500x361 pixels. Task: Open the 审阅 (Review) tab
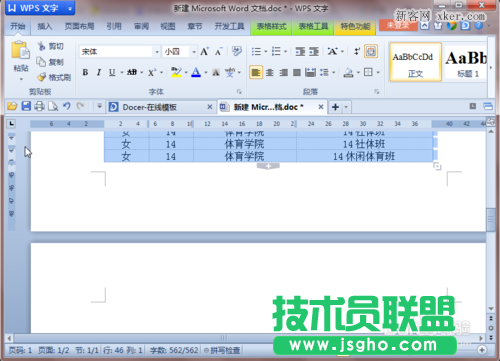pos(141,26)
